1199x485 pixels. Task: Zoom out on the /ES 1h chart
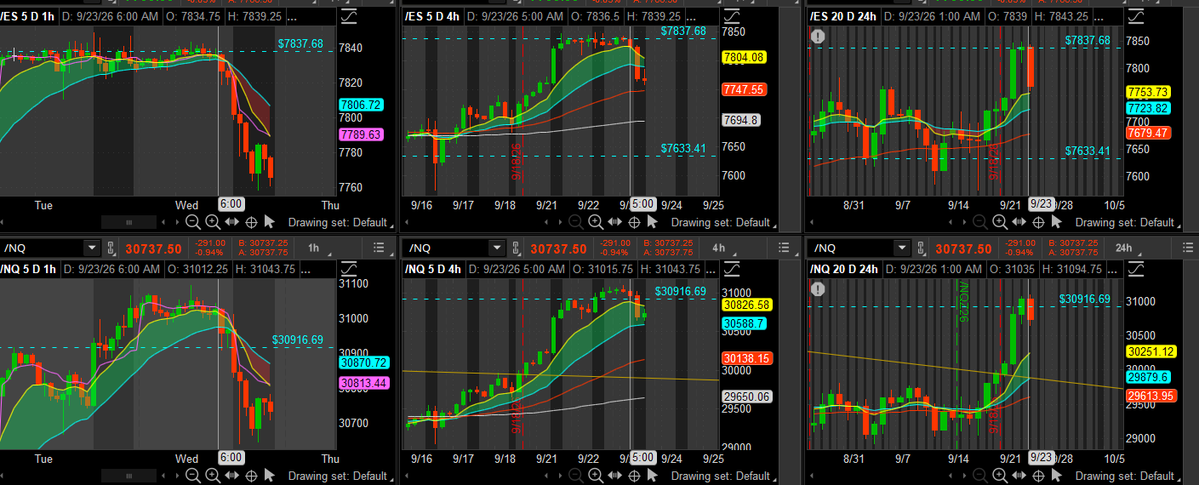click(x=193, y=222)
